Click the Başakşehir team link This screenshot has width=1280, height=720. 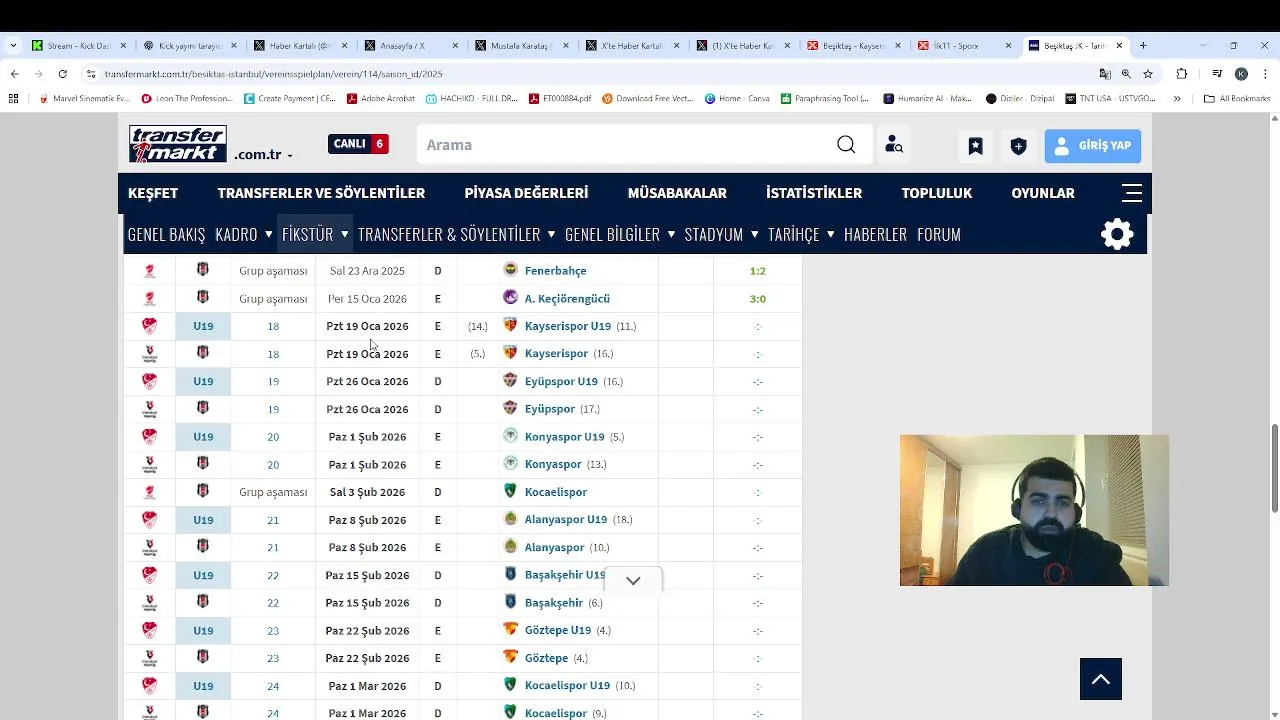coord(554,603)
